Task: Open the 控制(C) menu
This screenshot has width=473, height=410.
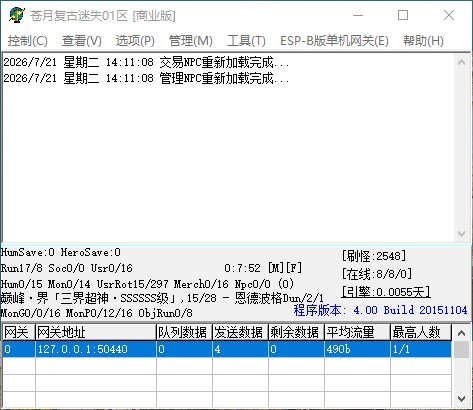Action: 28,41
